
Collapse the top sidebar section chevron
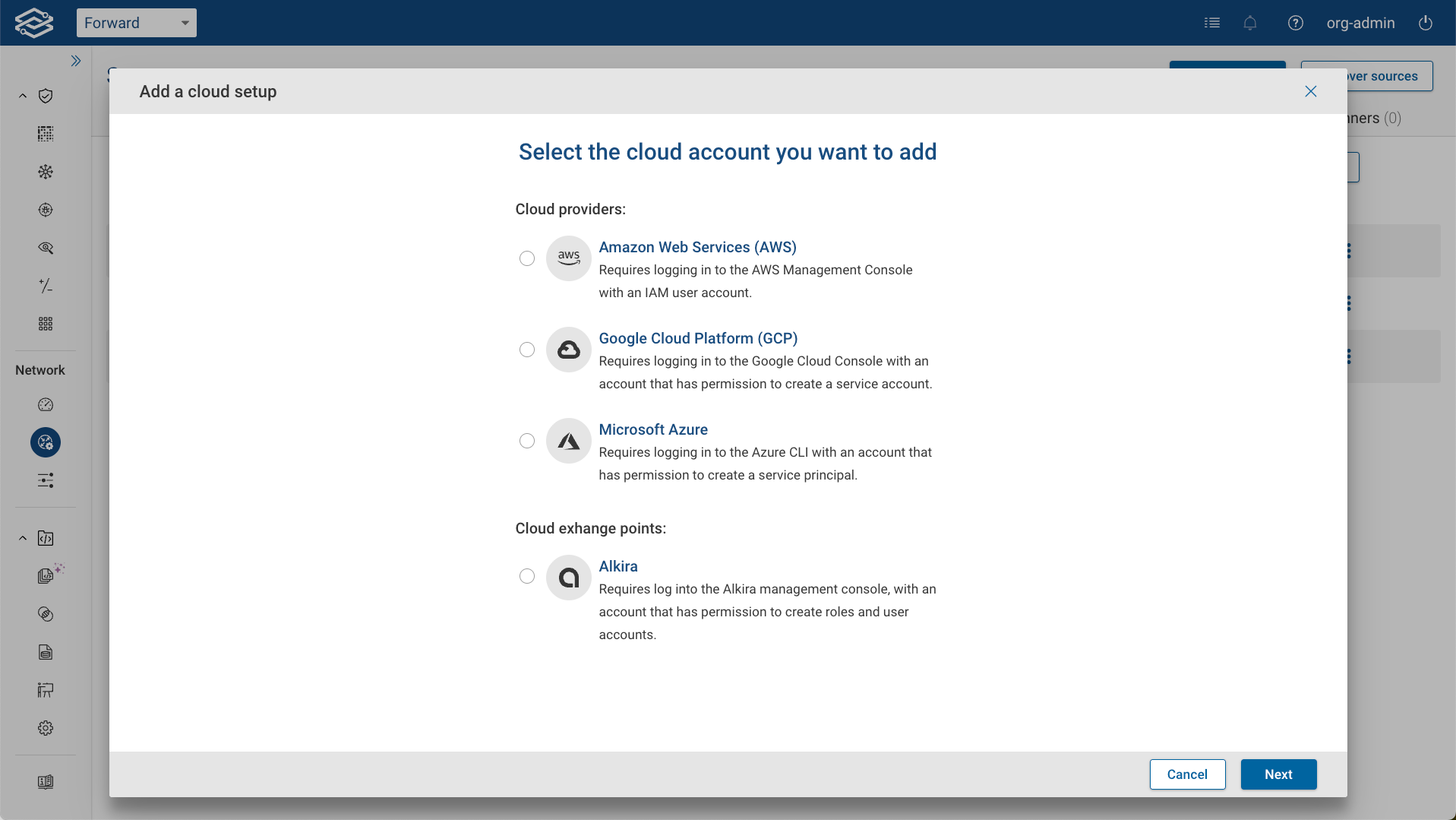click(22, 96)
